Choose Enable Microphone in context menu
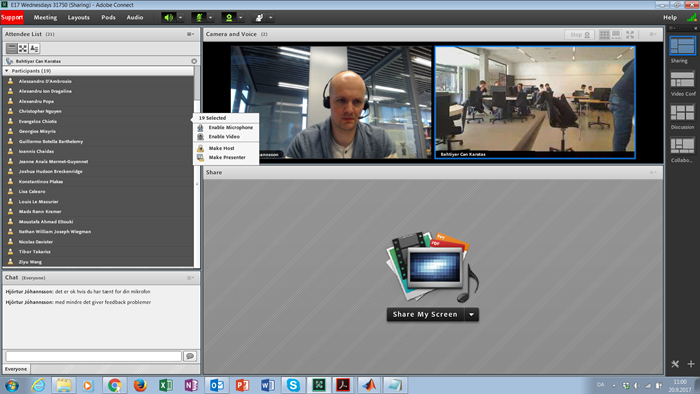 click(x=226, y=128)
